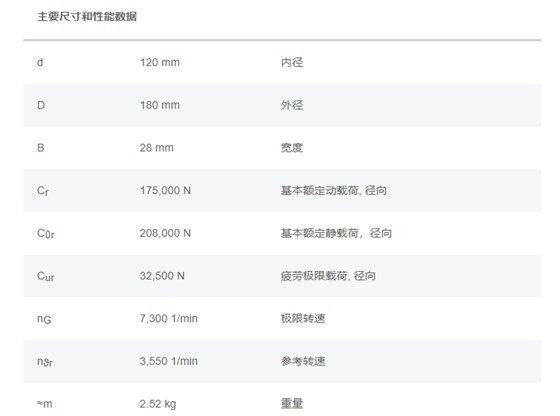560x416 pixels.
Task: Click the 基本额定动载荷, 径向 text
Action: (x=334, y=190)
